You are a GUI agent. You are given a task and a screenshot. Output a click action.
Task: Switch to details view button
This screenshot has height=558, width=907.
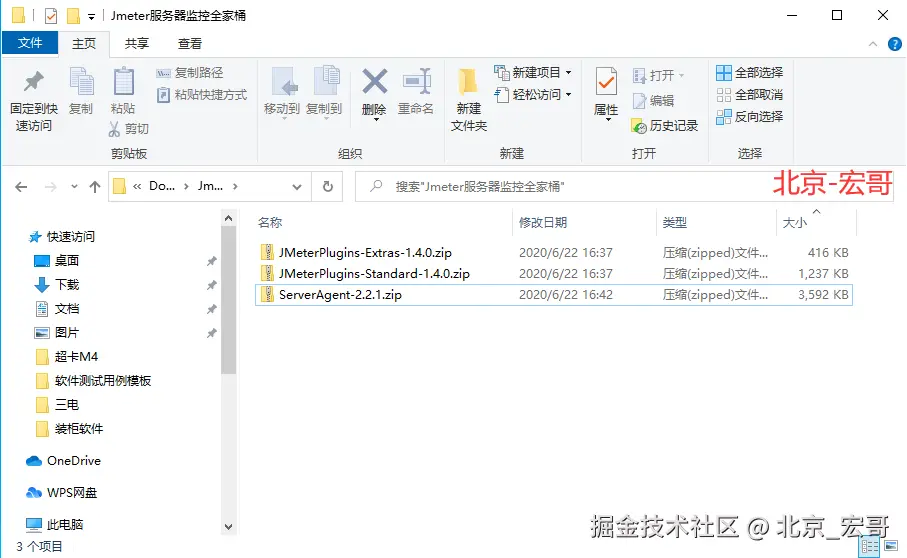869,546
